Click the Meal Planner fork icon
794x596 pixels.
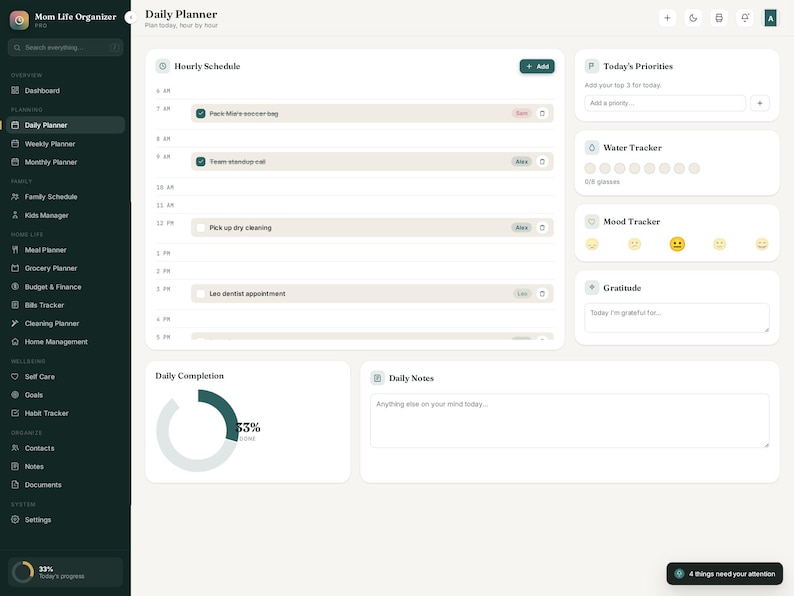tap(15, 250)
